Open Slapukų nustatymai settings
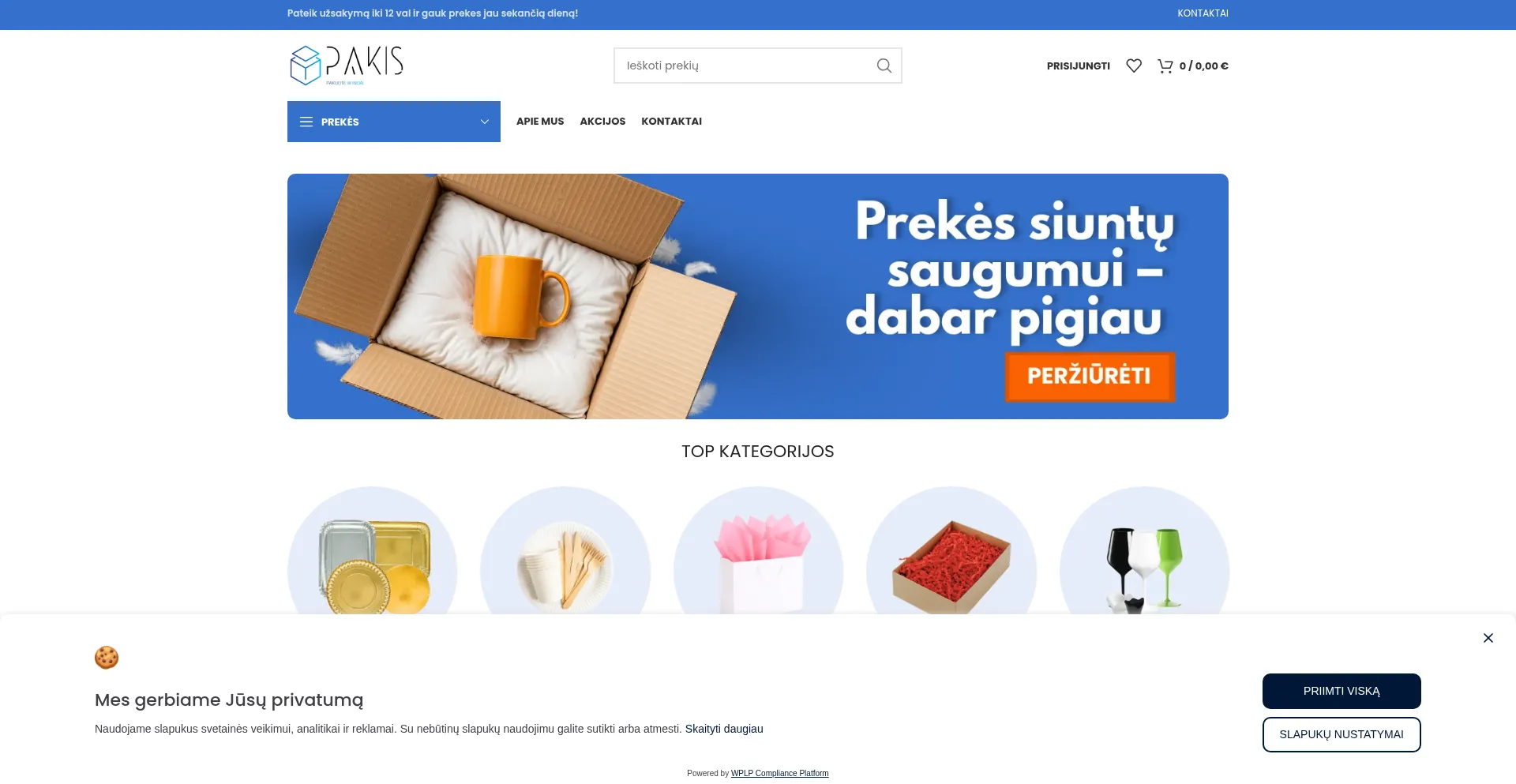The height and width of the screenshot is (784, 1516). pos(1342,734)
